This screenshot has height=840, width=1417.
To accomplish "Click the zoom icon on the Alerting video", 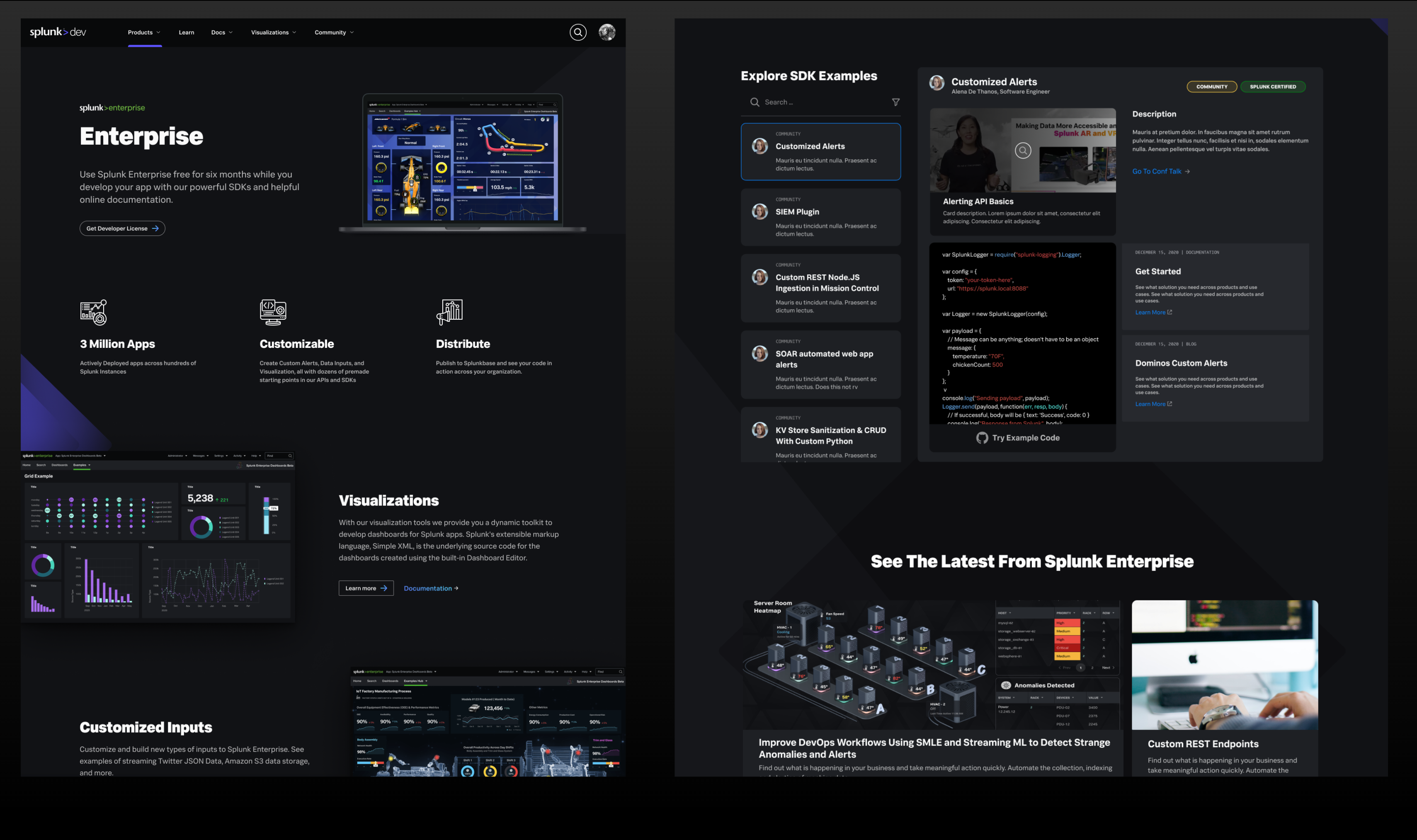I will click(1023, 151).
